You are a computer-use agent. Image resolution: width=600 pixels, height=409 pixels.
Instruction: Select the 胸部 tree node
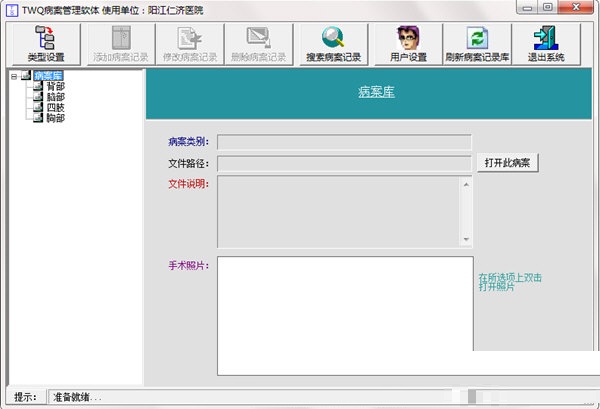[56, 118]
